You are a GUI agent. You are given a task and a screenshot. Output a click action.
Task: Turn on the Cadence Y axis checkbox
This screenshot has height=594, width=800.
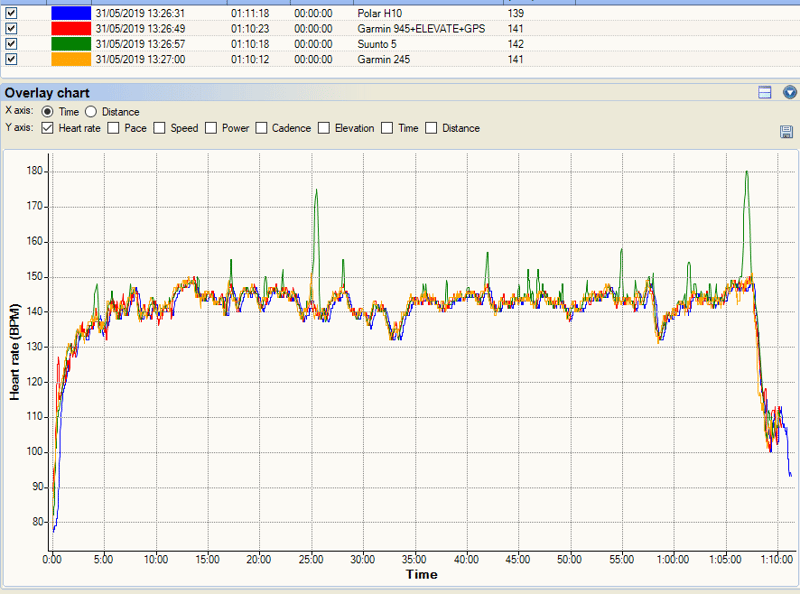pos(262,128)
